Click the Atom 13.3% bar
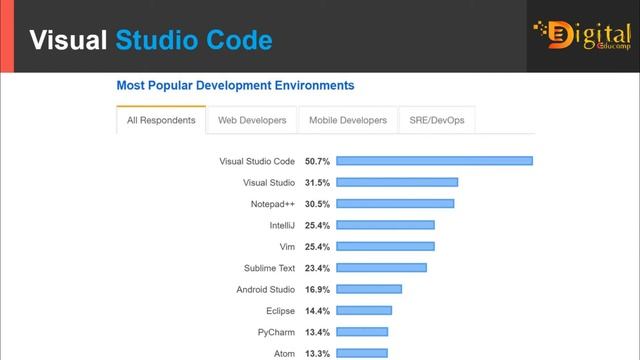This screenshot has height=360, width=640. 362,353
